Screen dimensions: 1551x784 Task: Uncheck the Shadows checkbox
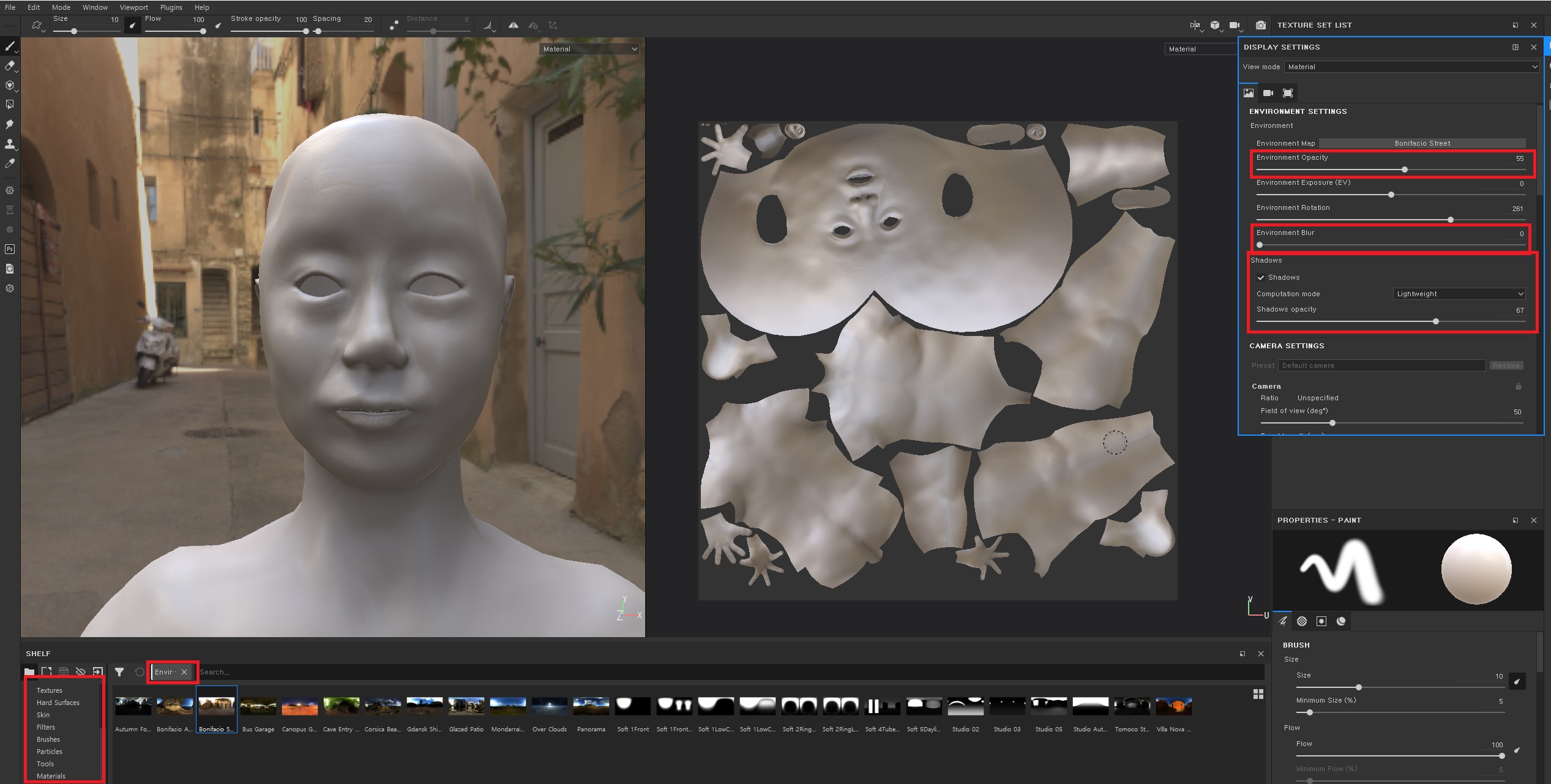click(x=1261, y=277)
